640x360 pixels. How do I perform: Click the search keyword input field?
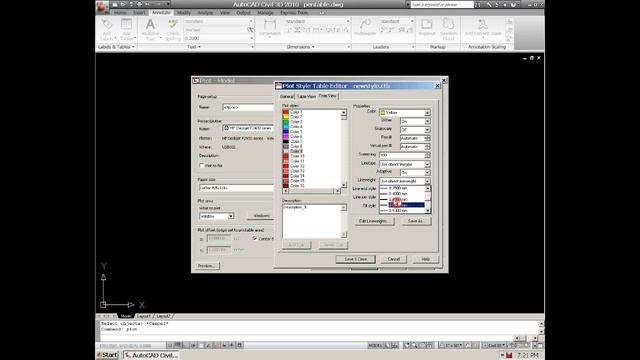(442, 4)
